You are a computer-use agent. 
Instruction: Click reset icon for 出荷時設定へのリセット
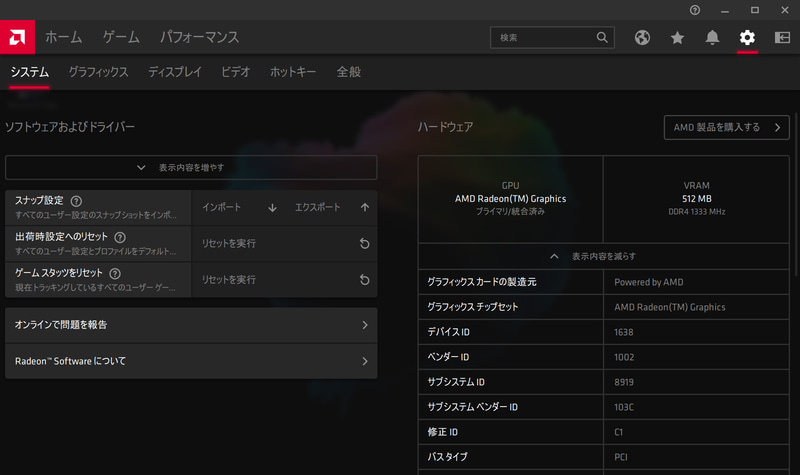364,243
